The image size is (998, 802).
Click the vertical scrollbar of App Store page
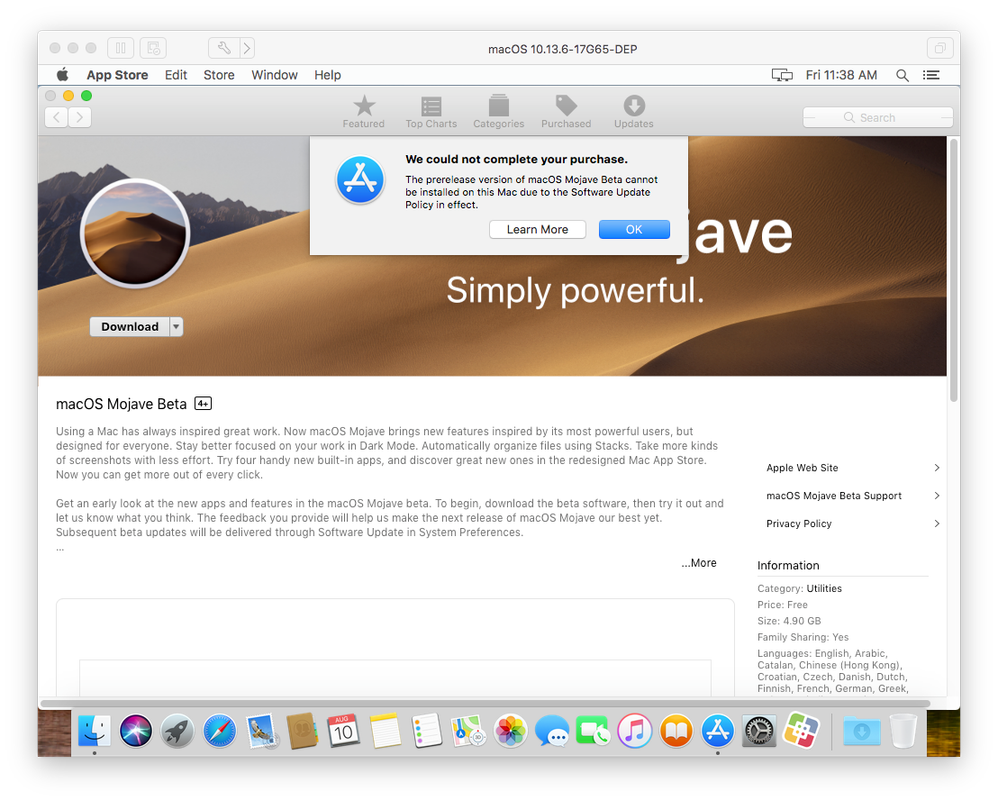pyautogui.click(x=953, y=270)
